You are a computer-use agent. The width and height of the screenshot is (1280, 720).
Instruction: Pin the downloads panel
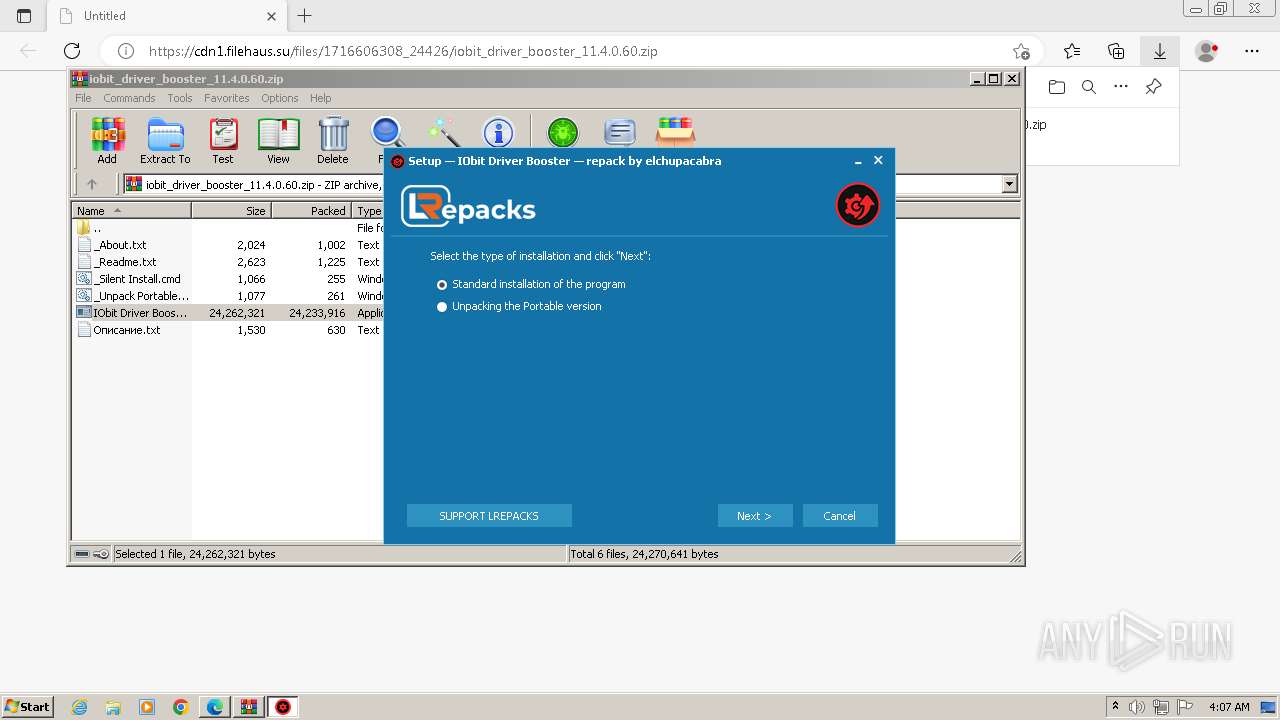1153,87
